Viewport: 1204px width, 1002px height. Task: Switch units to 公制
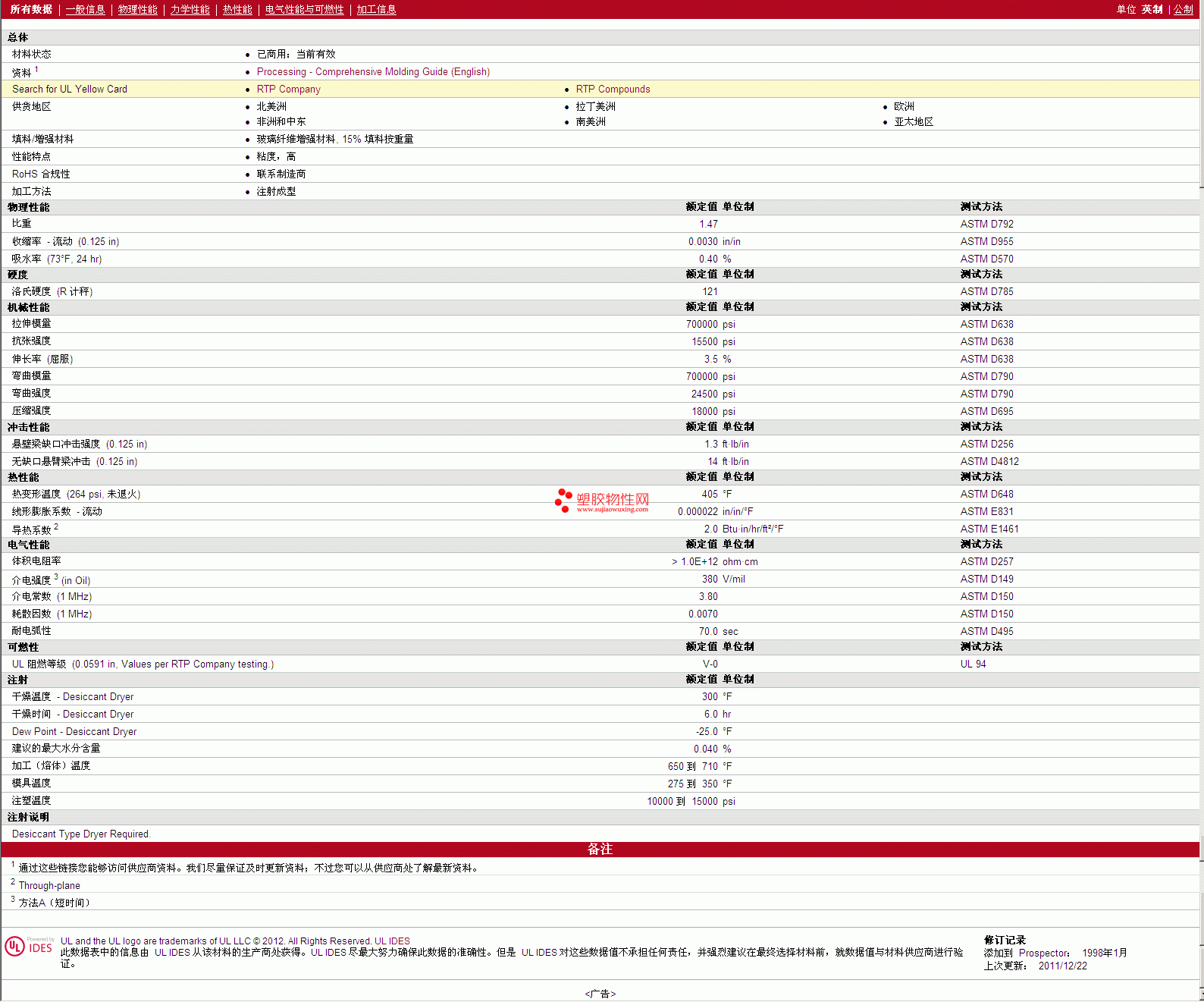(x=1183, y=10)
